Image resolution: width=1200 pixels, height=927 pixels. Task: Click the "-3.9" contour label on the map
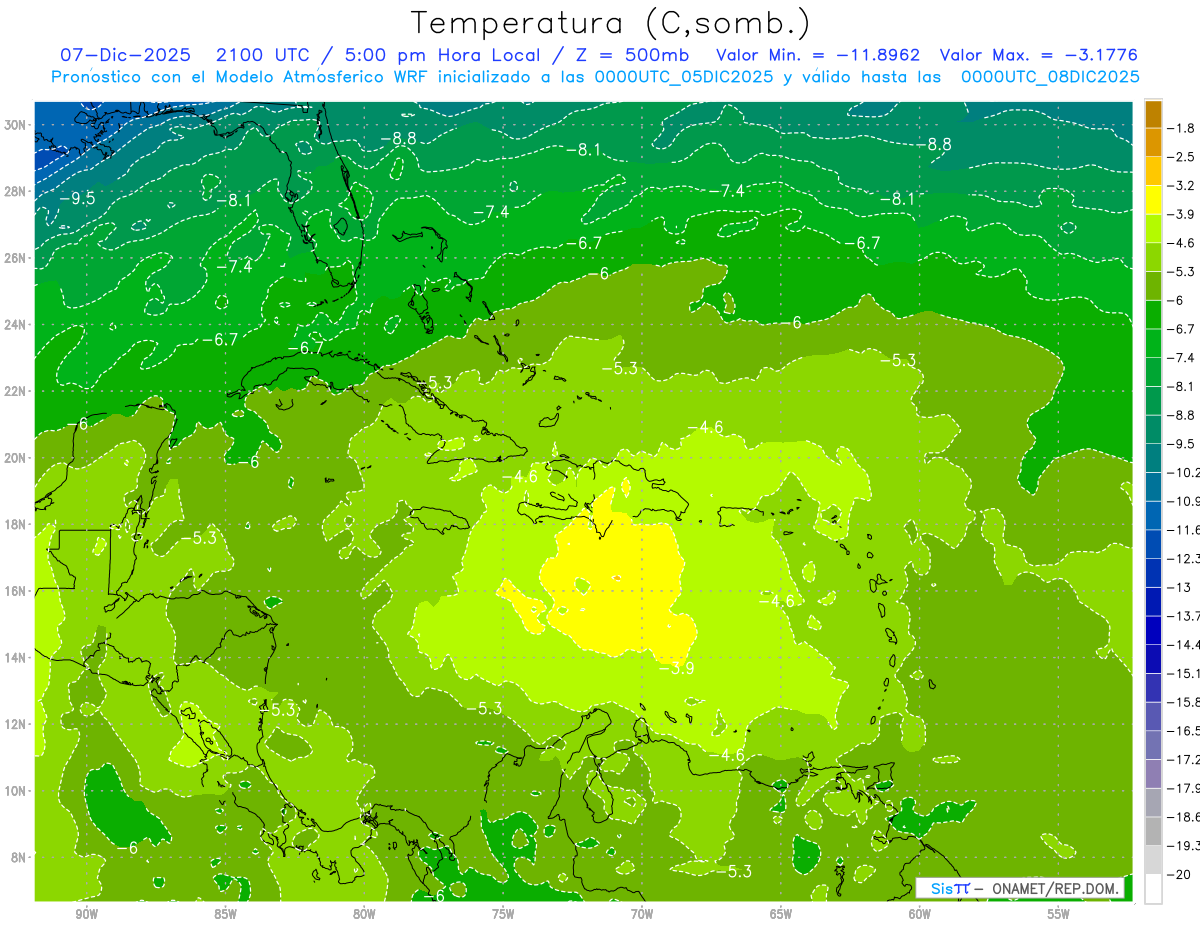[676, 668]
